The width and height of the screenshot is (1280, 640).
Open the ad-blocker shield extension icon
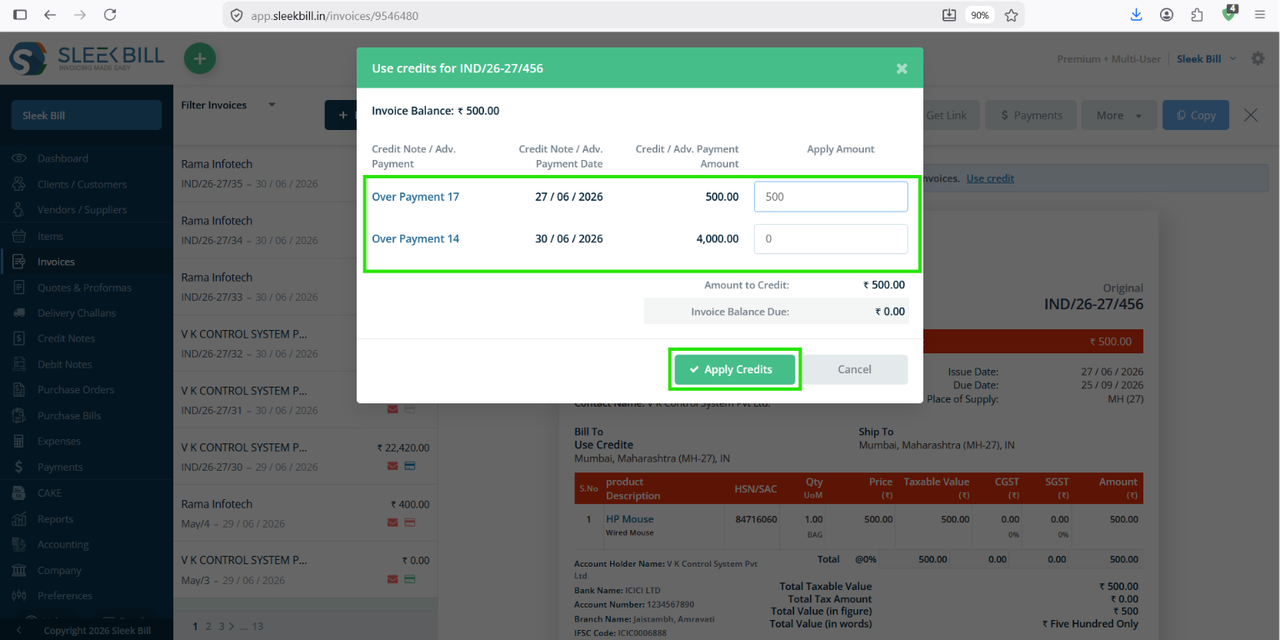[1229, 14]
